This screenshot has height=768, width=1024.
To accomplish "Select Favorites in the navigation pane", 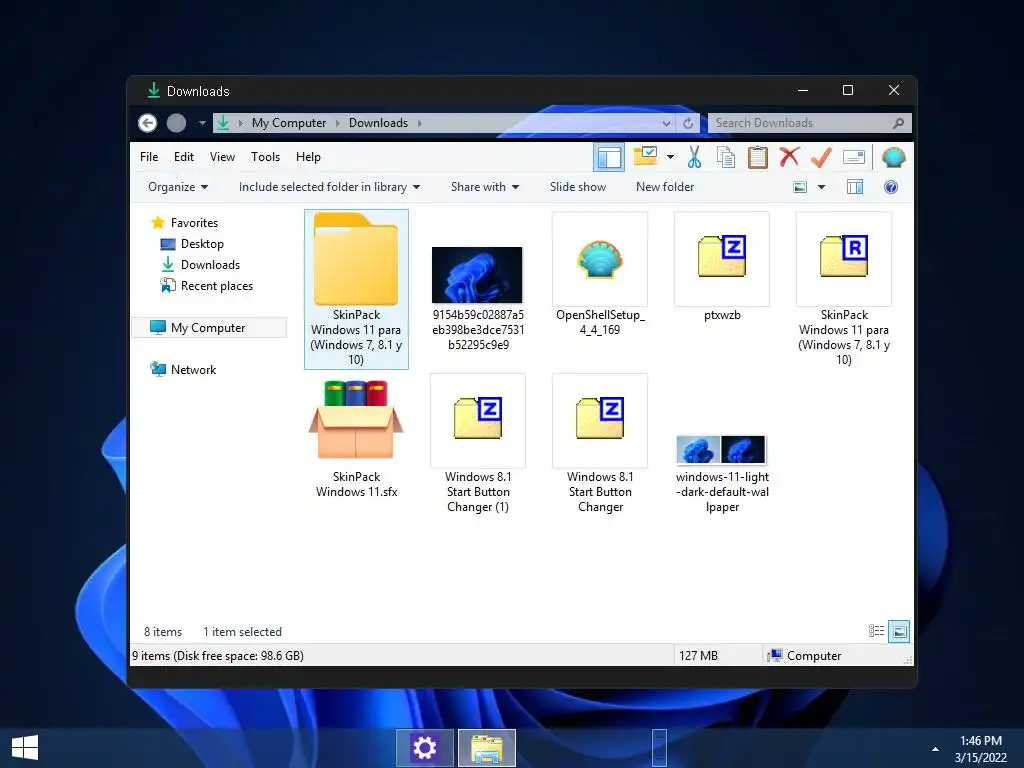I will pos(184,223).
